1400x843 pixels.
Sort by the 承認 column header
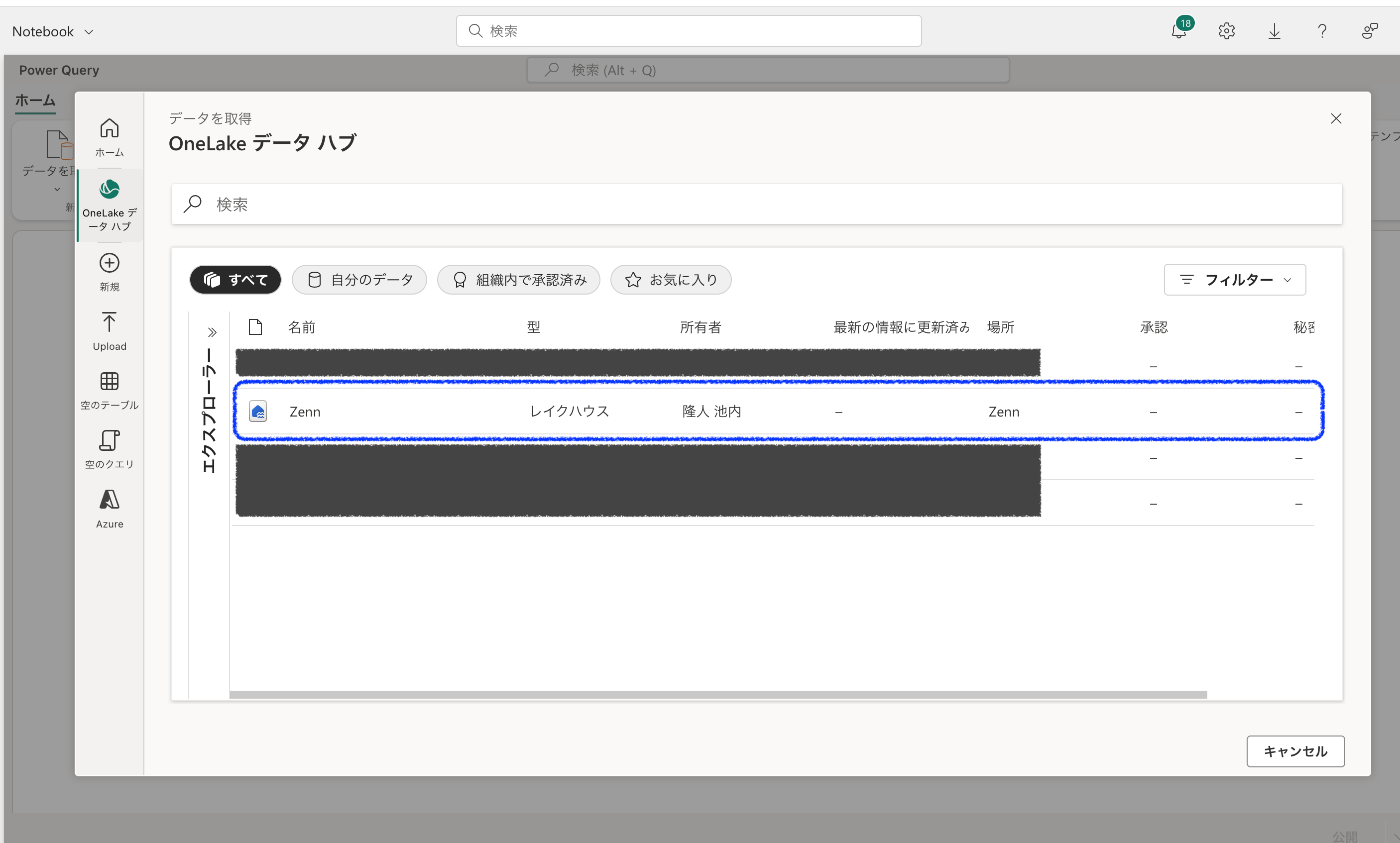pos(1154,327)
